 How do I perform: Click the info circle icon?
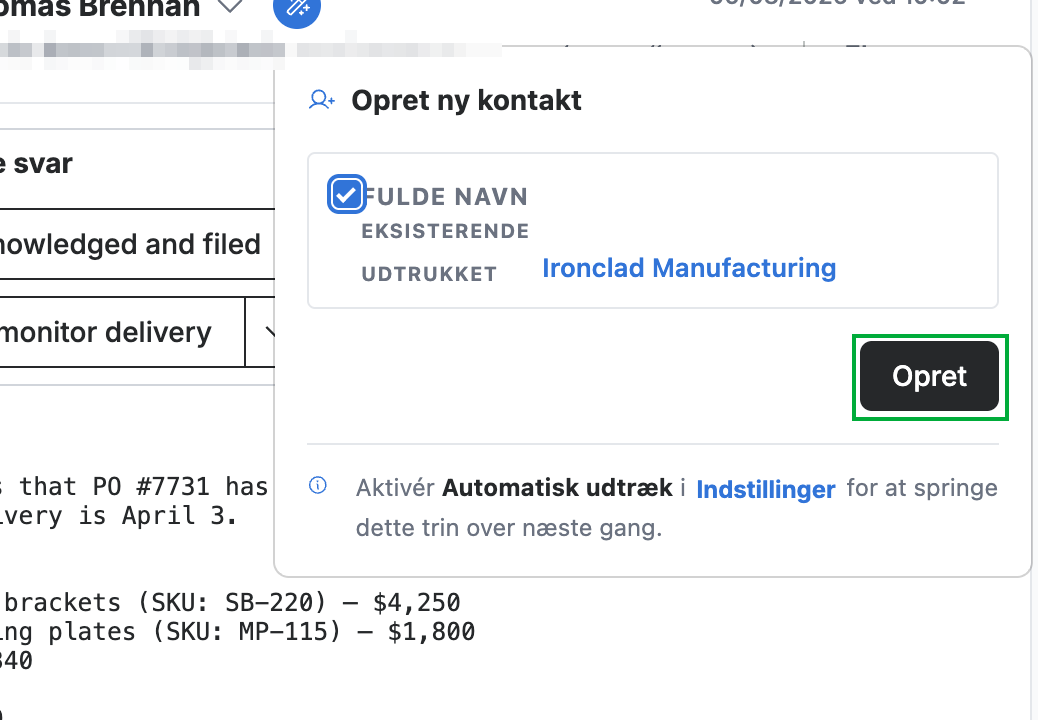click(x=318, y=486)
